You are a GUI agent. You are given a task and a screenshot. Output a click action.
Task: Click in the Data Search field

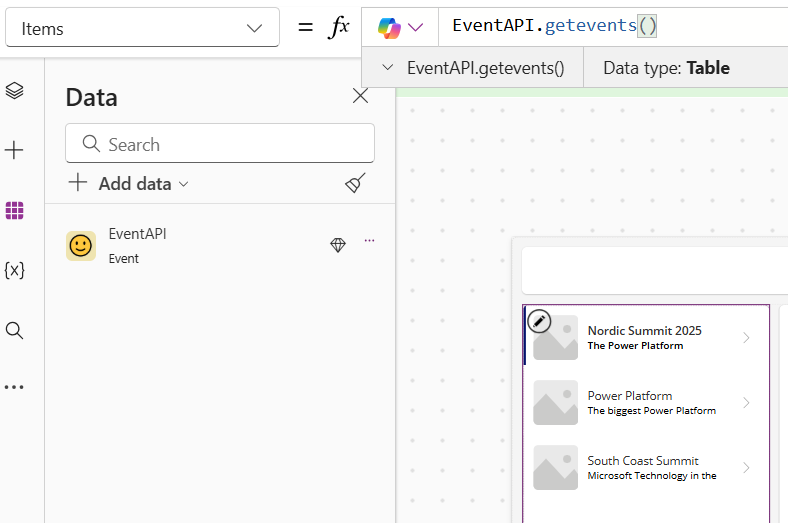pos(220,144)
